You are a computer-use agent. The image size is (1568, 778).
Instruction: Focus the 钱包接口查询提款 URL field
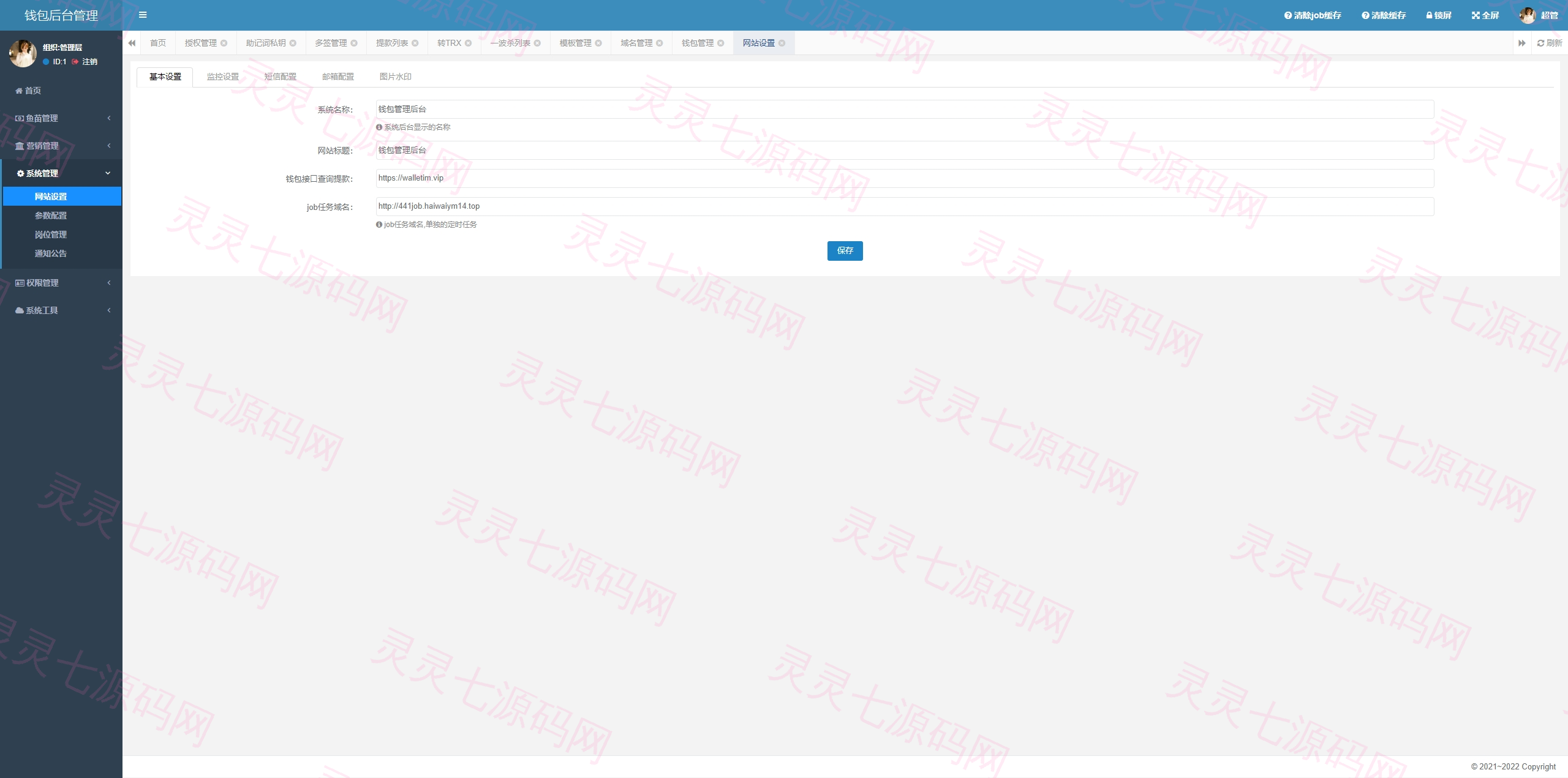click(x=905, y=178)
